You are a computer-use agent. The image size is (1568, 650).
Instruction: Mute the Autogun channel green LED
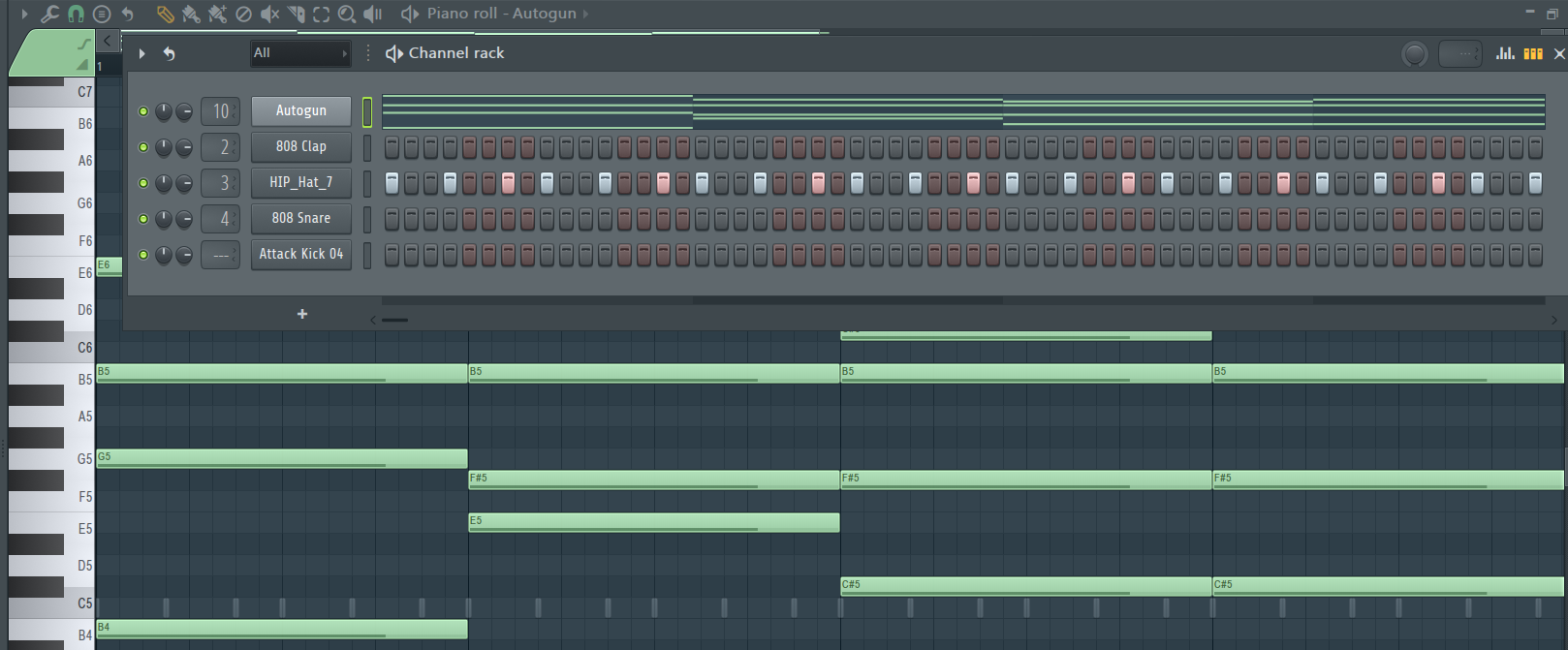[143, 111]
